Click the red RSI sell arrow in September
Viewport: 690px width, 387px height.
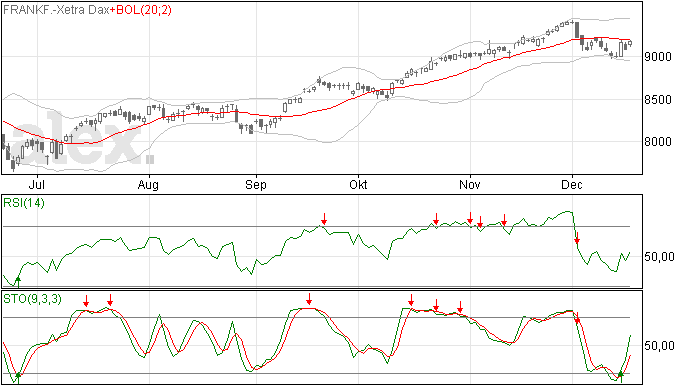point(324,219)
